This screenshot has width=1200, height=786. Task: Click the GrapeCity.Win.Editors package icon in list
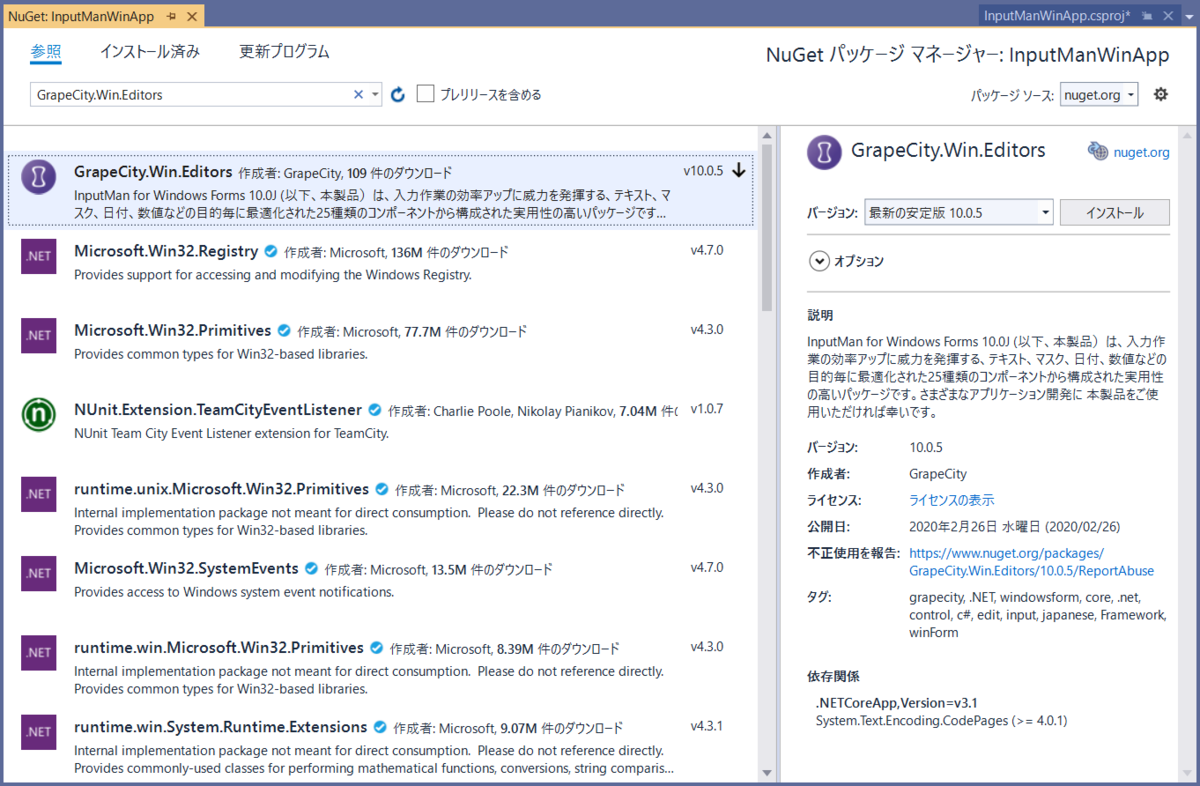tap(38, 177)
